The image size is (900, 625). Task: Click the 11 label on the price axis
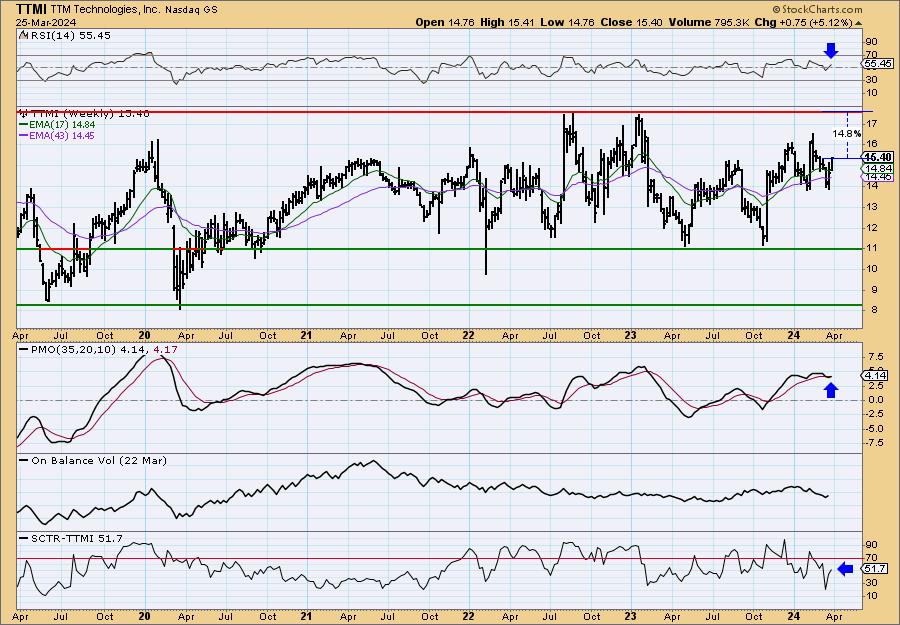871,248
